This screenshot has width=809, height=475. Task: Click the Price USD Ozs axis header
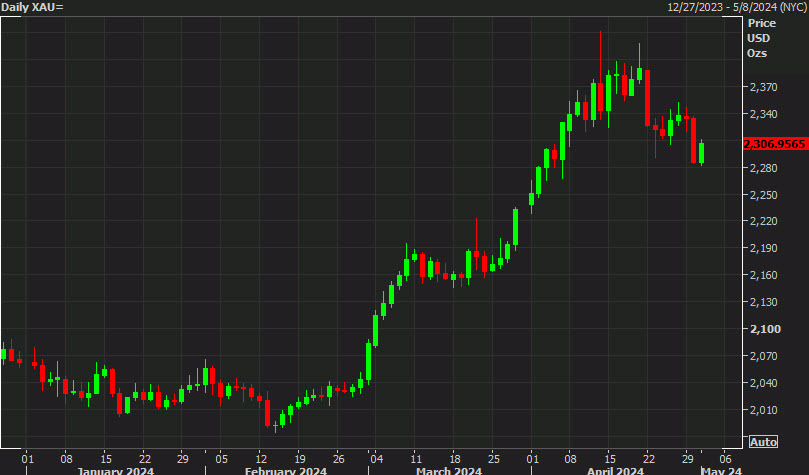coord(761,38)
